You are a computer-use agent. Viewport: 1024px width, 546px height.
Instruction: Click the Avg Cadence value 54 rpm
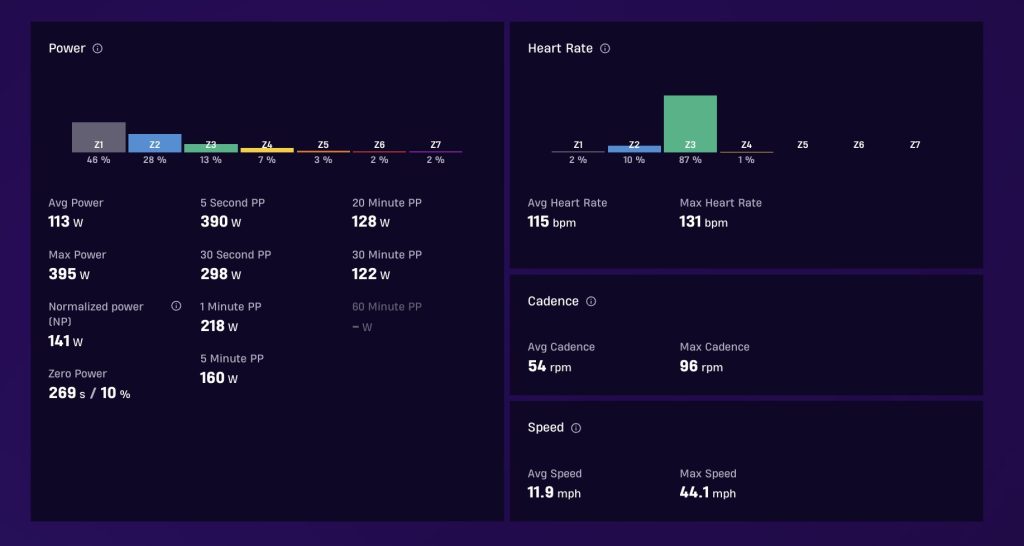(x=549, y=366)
